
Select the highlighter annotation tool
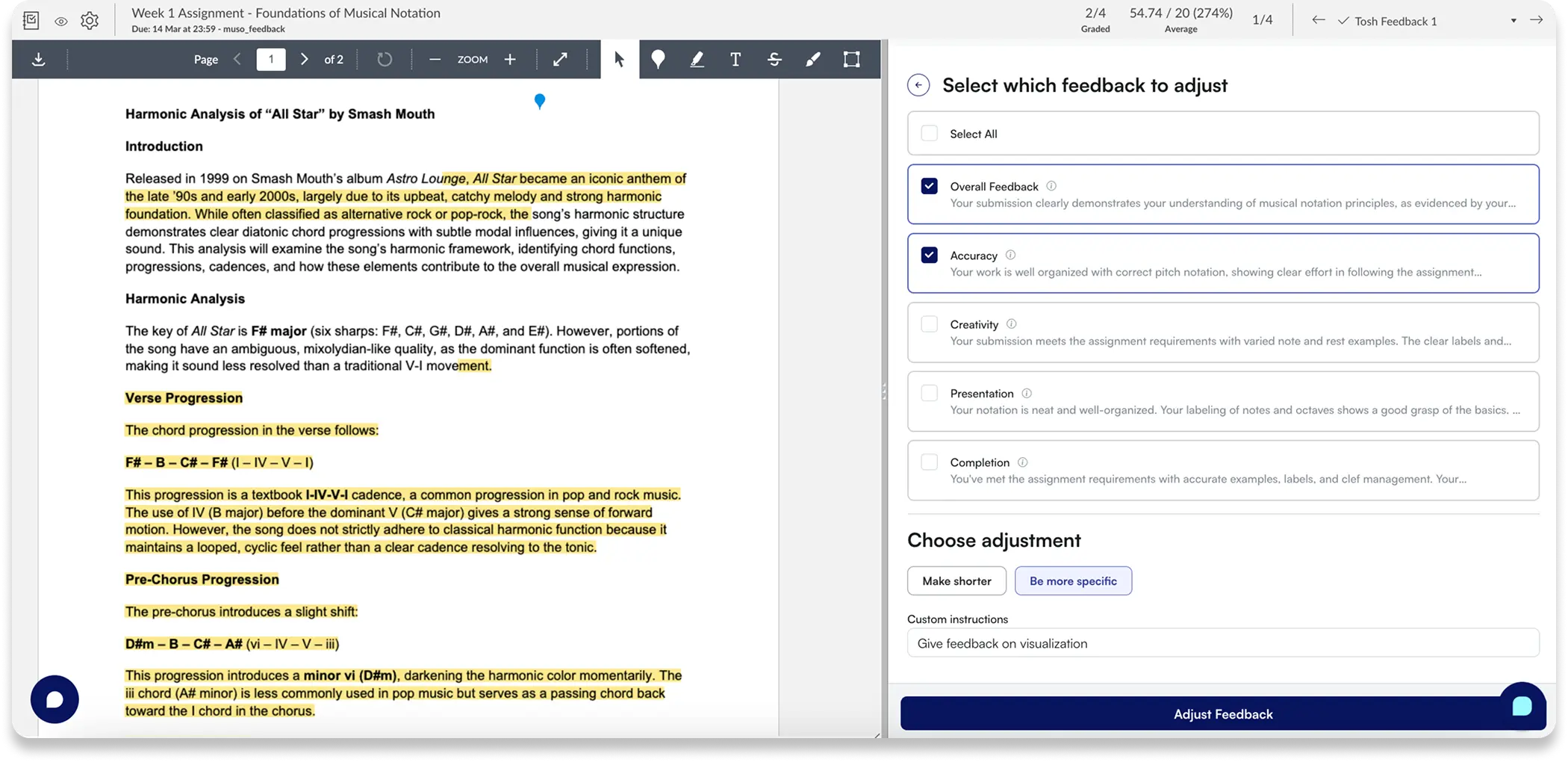pos(697,59)
